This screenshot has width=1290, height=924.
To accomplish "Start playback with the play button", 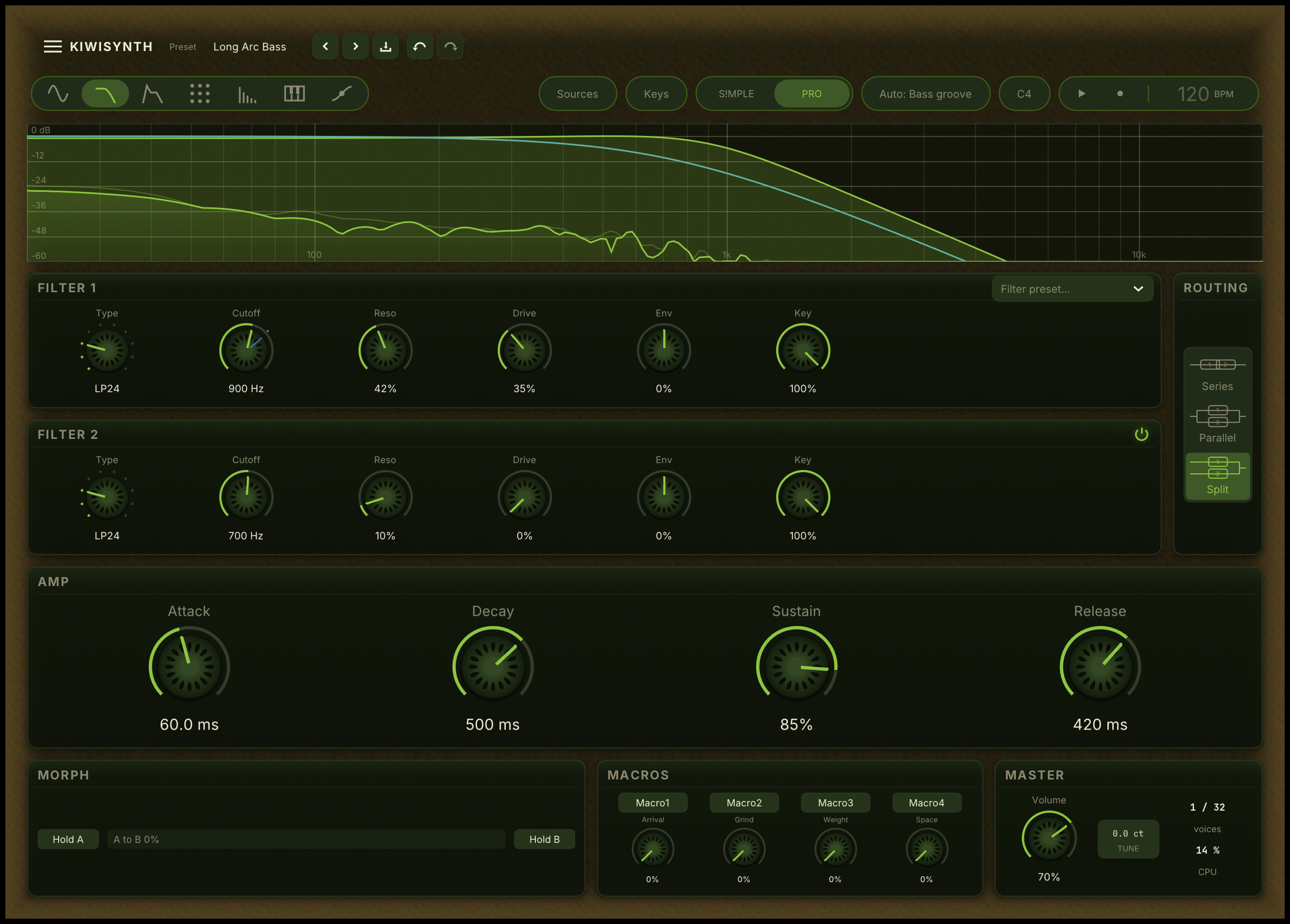I will click(1082, 94).
